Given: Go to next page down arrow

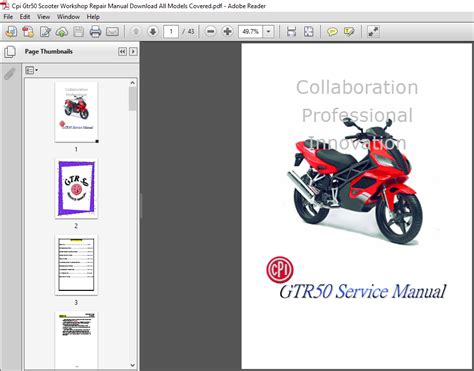Looking at the screenshot, I should [x=153, y=32].
